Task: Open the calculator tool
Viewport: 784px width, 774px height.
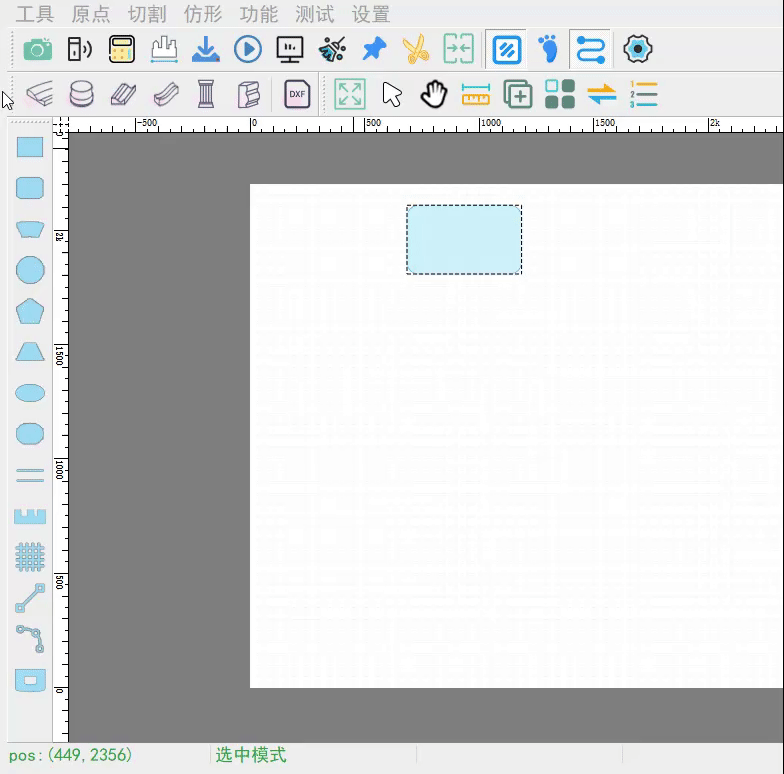Action: click(122, 49)
